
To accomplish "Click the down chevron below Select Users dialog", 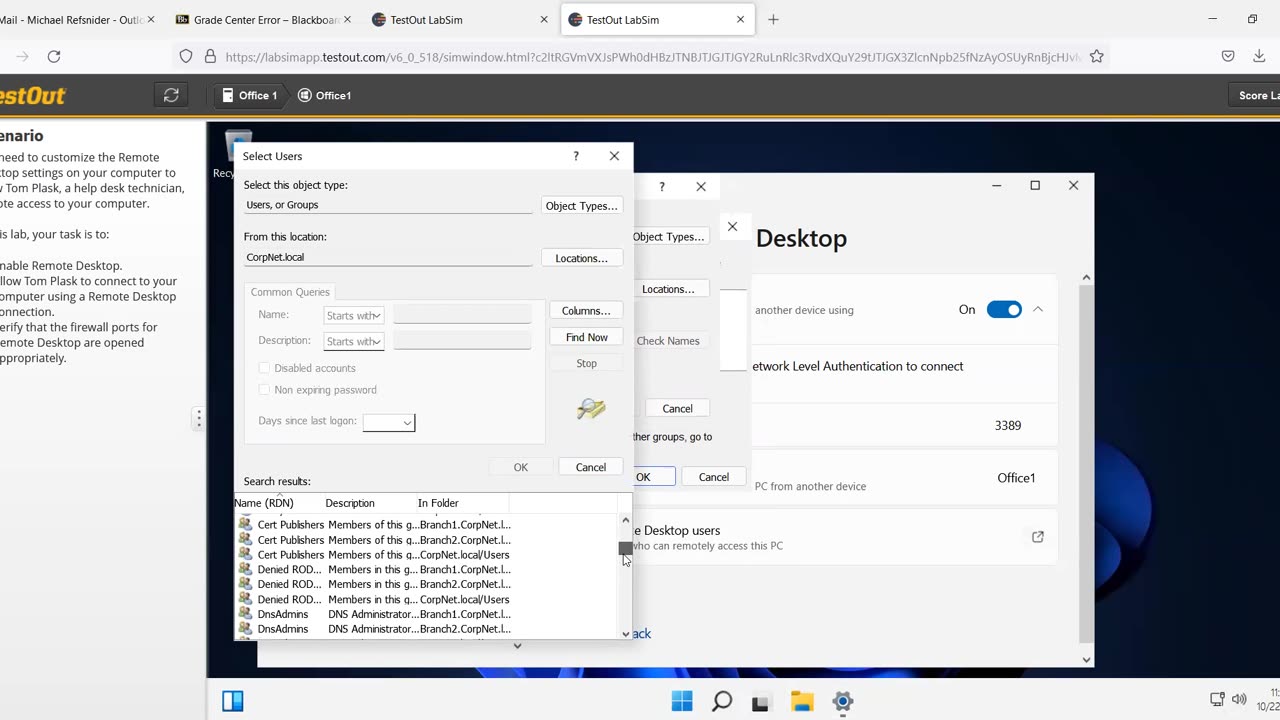I will [x=517, y=646].
